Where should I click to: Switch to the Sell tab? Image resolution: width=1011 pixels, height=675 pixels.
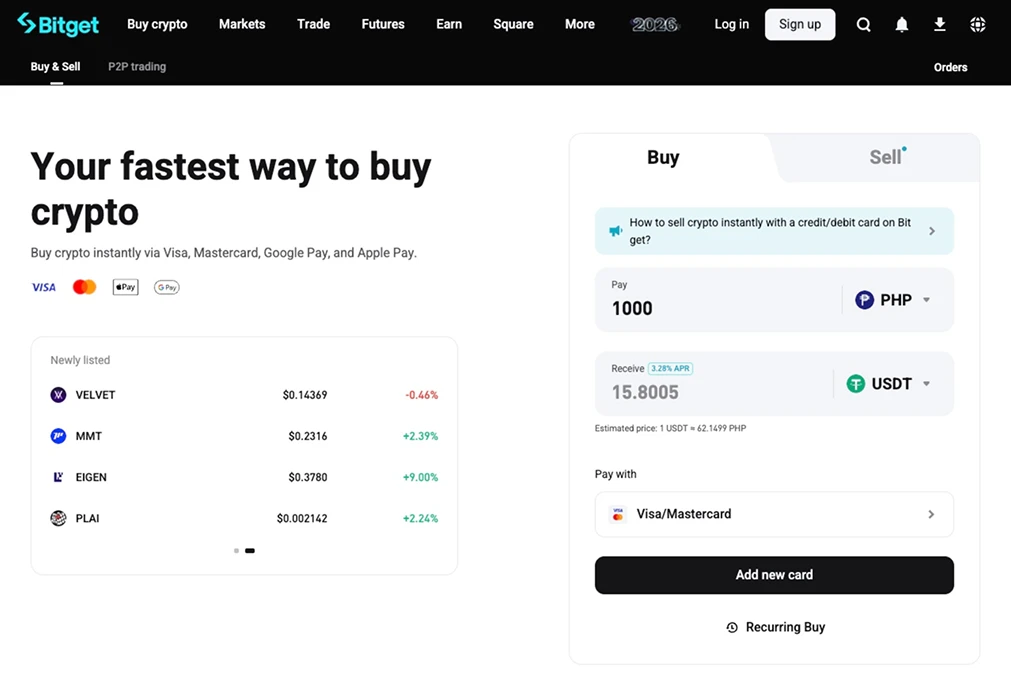(x=885, y=157)
